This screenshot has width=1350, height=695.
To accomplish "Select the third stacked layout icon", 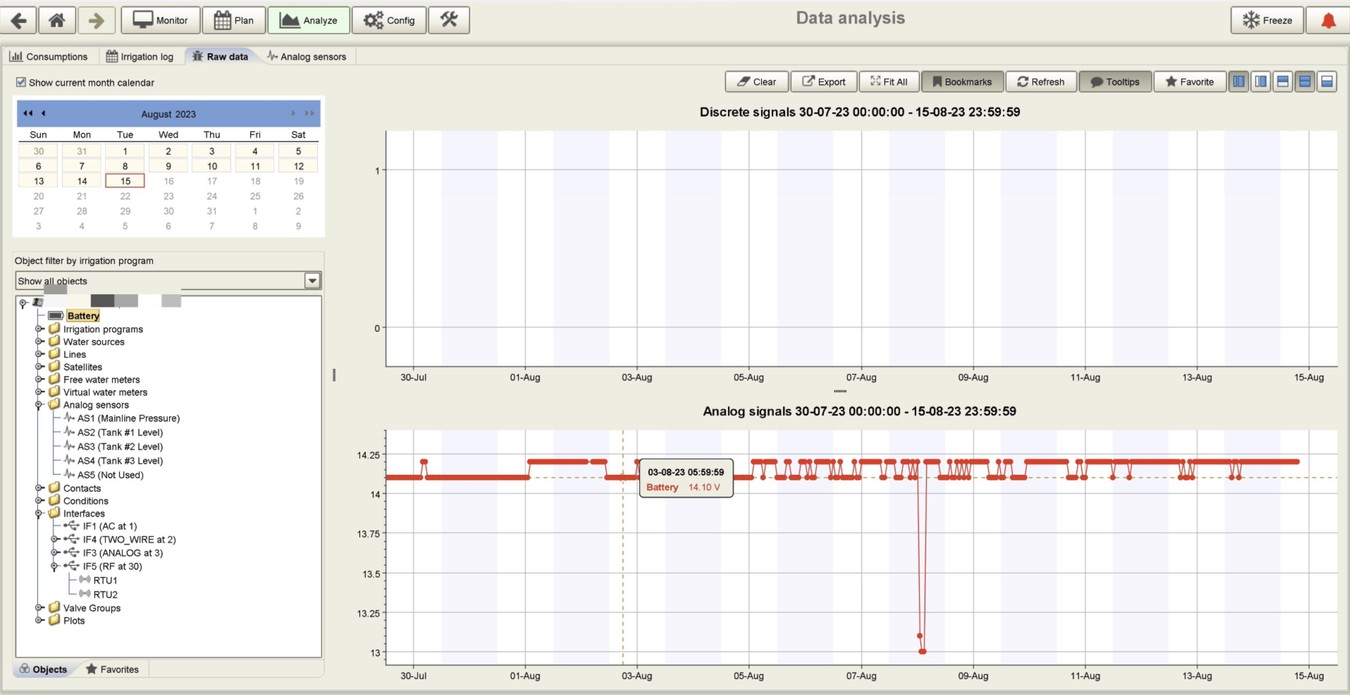I will (x=1283, y=82).
